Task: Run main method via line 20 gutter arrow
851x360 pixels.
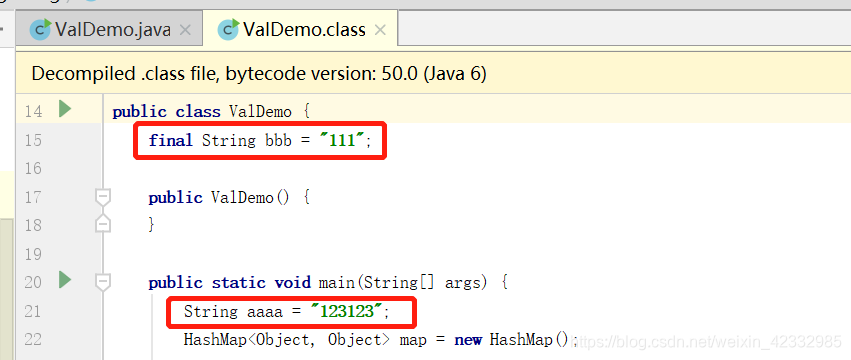Action: (65, 281)
